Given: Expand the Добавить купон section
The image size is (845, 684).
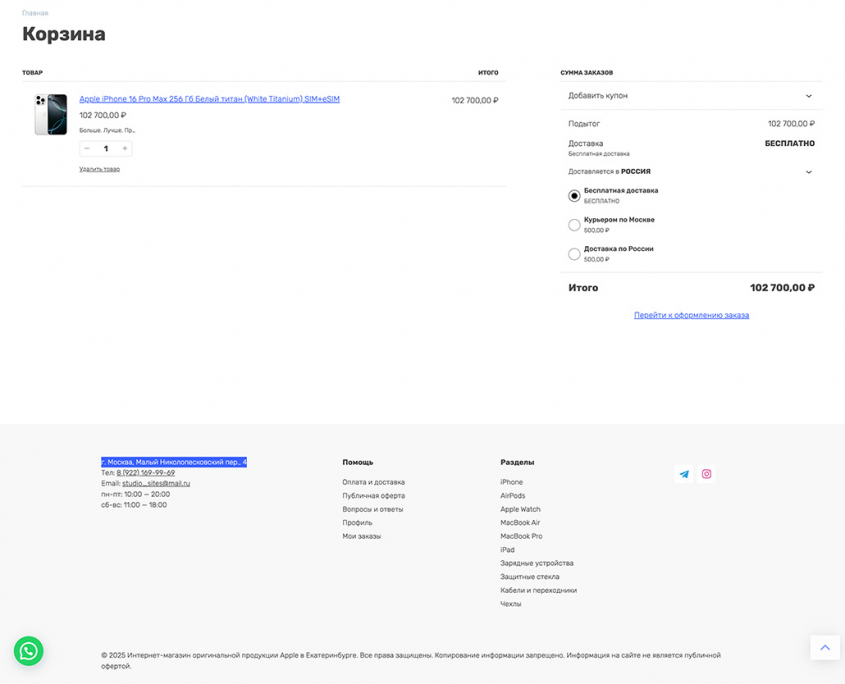Looking at the screenshot, I should tap(690, 96).
